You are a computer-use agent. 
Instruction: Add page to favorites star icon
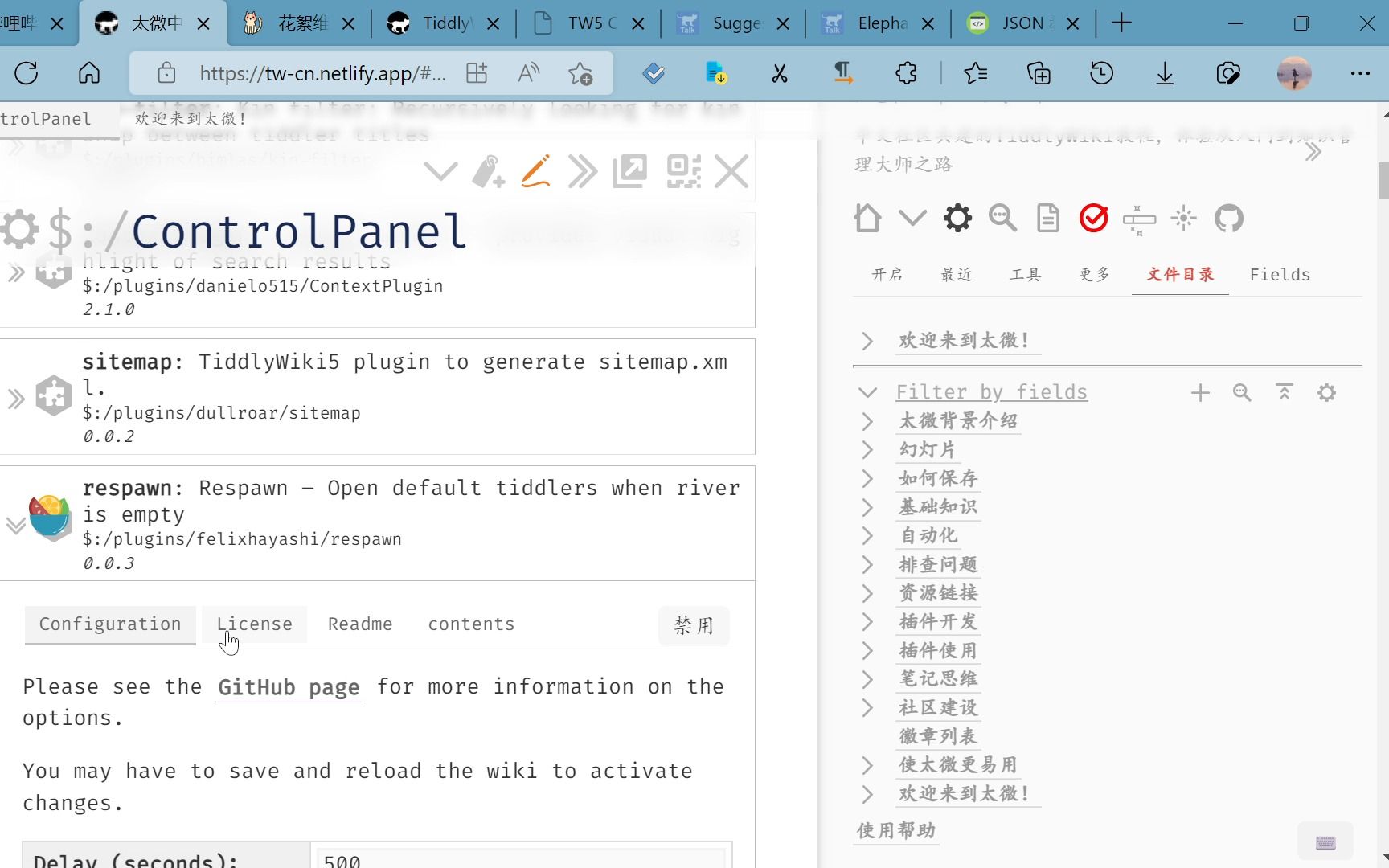580,74
